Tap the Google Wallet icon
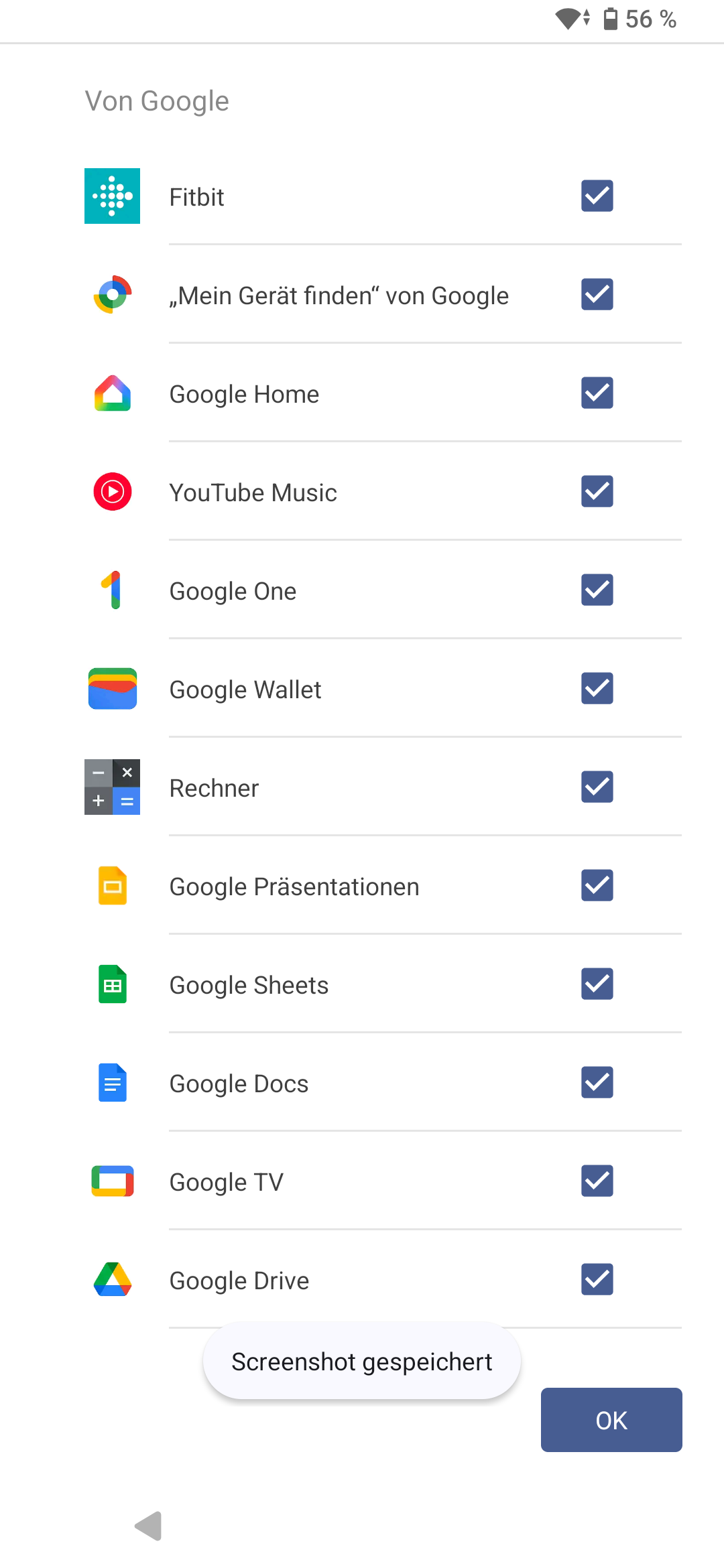The height and width of the screenshot is (1568, 724). tap(112, 689)
